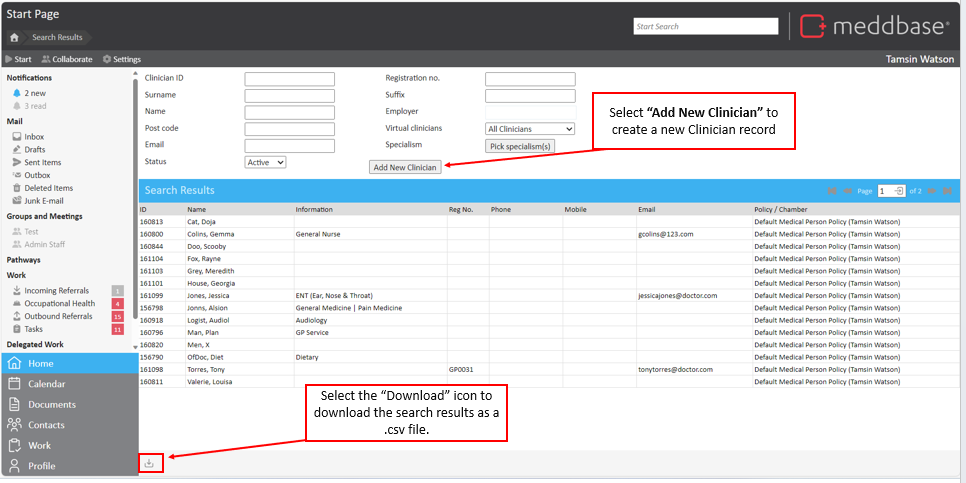Screen dimensions: 966x483
Task: Open the Inbox mail folder
Action: click(34, 136)
